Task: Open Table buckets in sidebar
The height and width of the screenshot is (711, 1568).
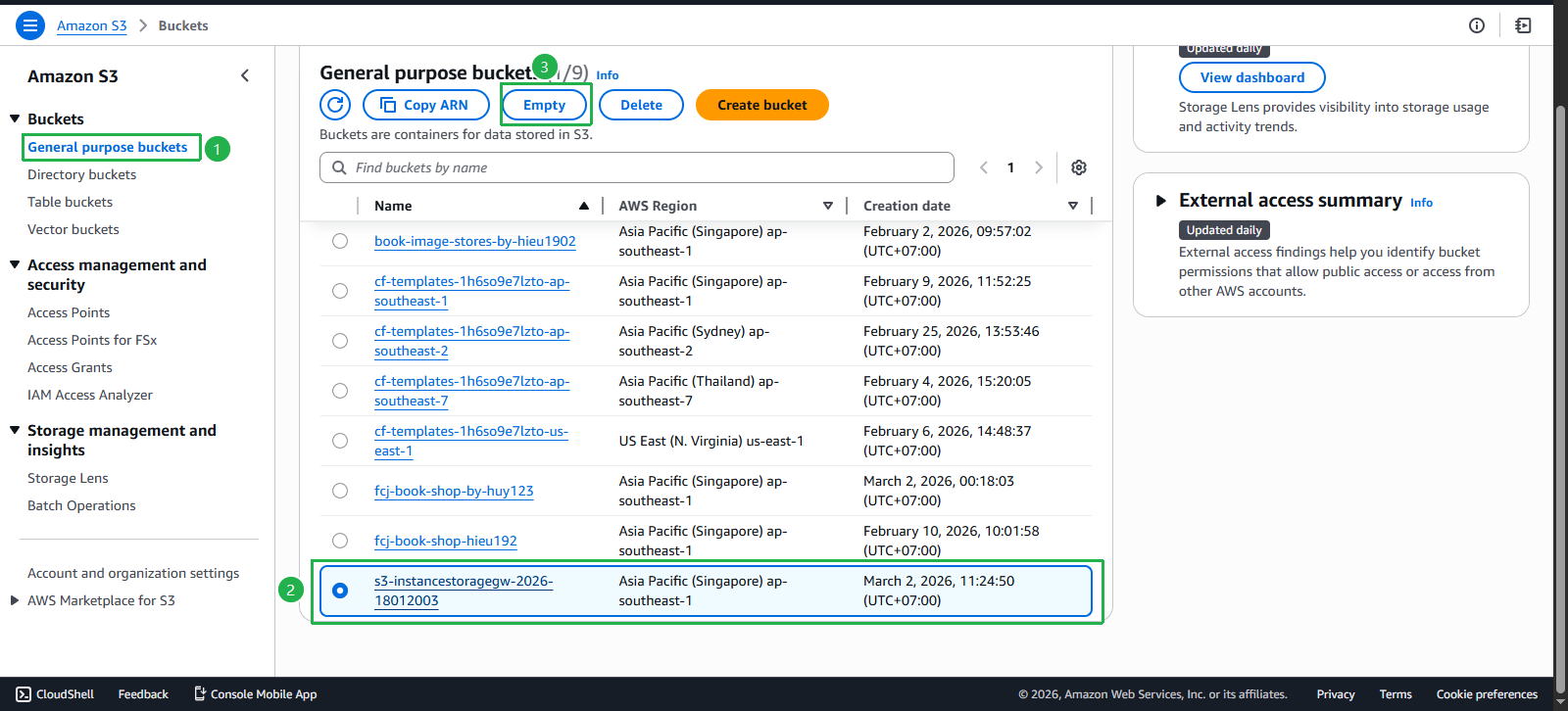Action: tap(71, 202)
